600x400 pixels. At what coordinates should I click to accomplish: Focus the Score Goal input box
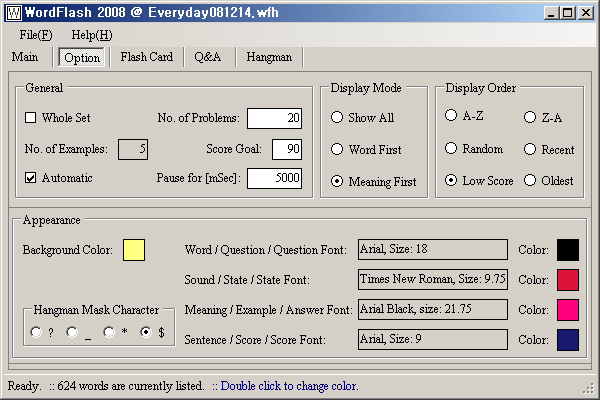(x=287, y=149)
